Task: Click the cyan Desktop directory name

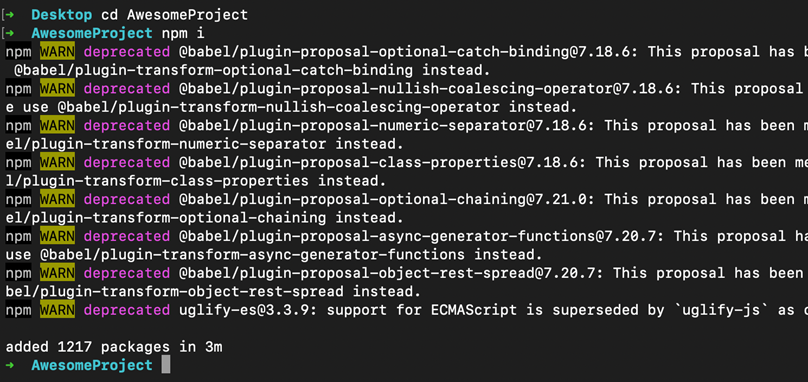Action: pyautogui.click(x=62, y=15)
